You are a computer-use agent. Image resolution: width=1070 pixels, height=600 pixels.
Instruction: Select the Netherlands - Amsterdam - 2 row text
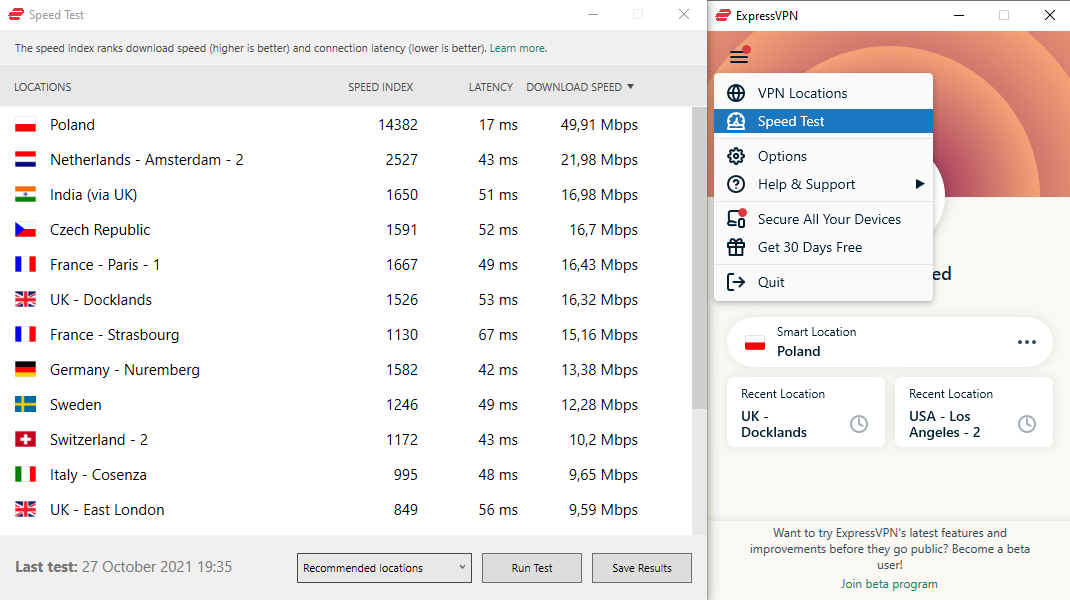(x=147, y=160)
